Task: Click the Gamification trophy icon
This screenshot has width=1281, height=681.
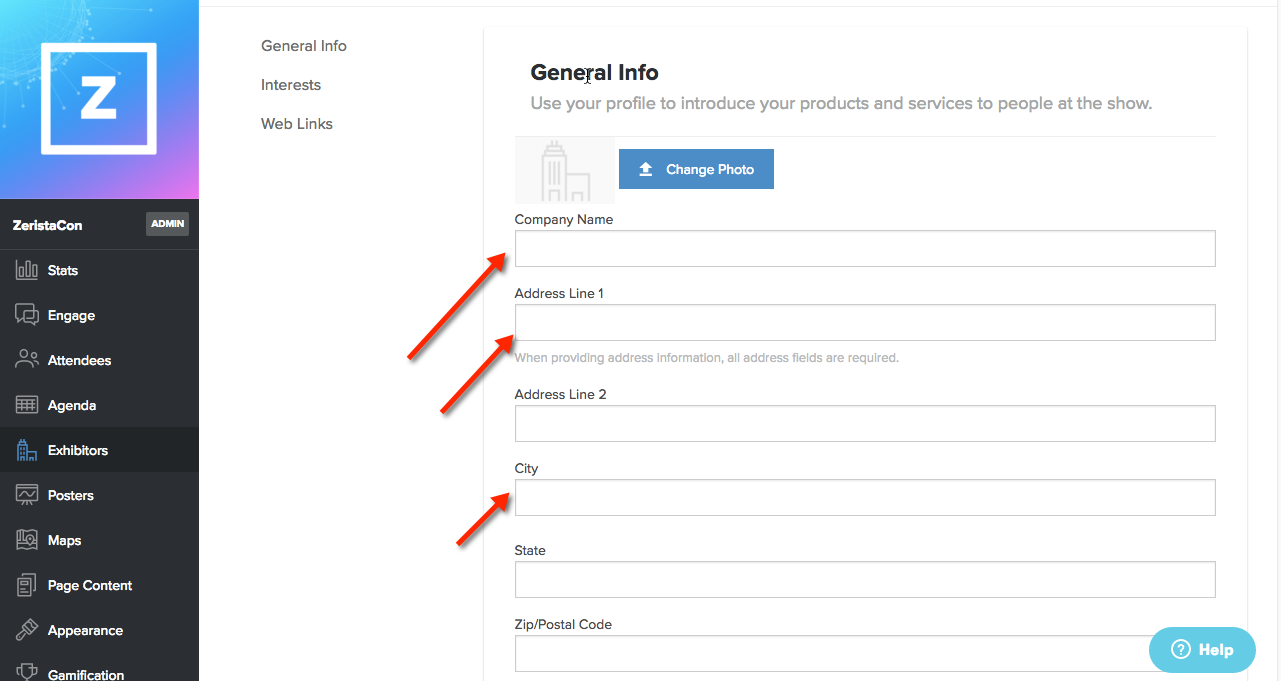Action: coord(27,673)
